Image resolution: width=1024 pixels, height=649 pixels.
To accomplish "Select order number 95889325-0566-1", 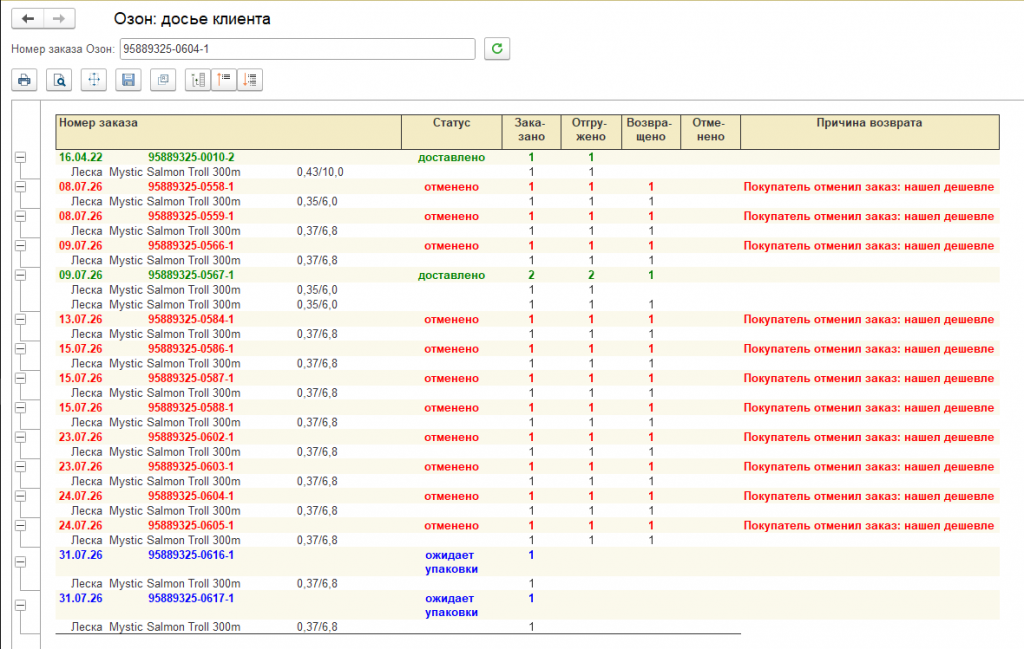I will point(191,245).
